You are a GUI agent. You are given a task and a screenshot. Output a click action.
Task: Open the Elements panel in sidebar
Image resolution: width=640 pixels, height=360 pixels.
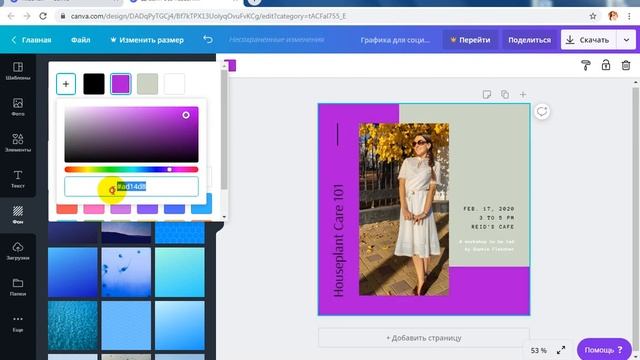point(18,143)
